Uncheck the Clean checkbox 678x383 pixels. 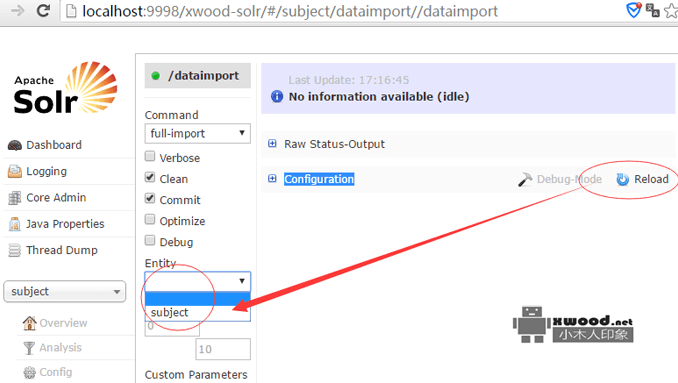[x=150, y=177]
